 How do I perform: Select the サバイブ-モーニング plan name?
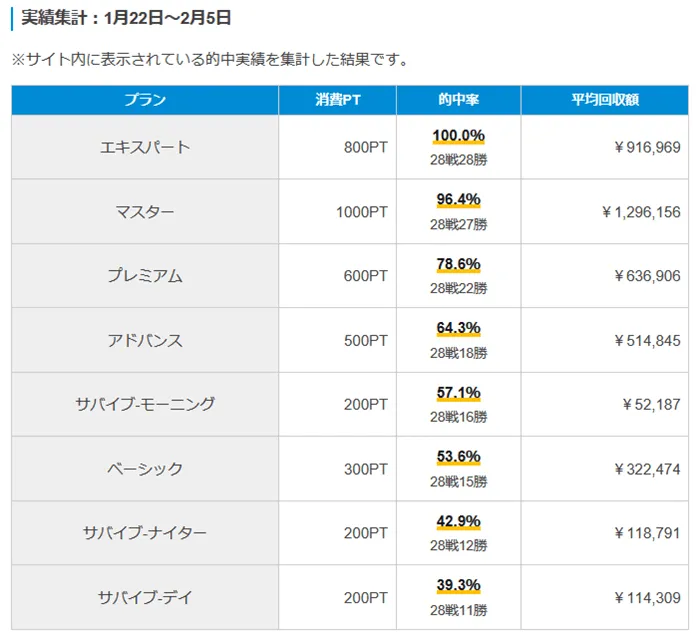point(145,405)
